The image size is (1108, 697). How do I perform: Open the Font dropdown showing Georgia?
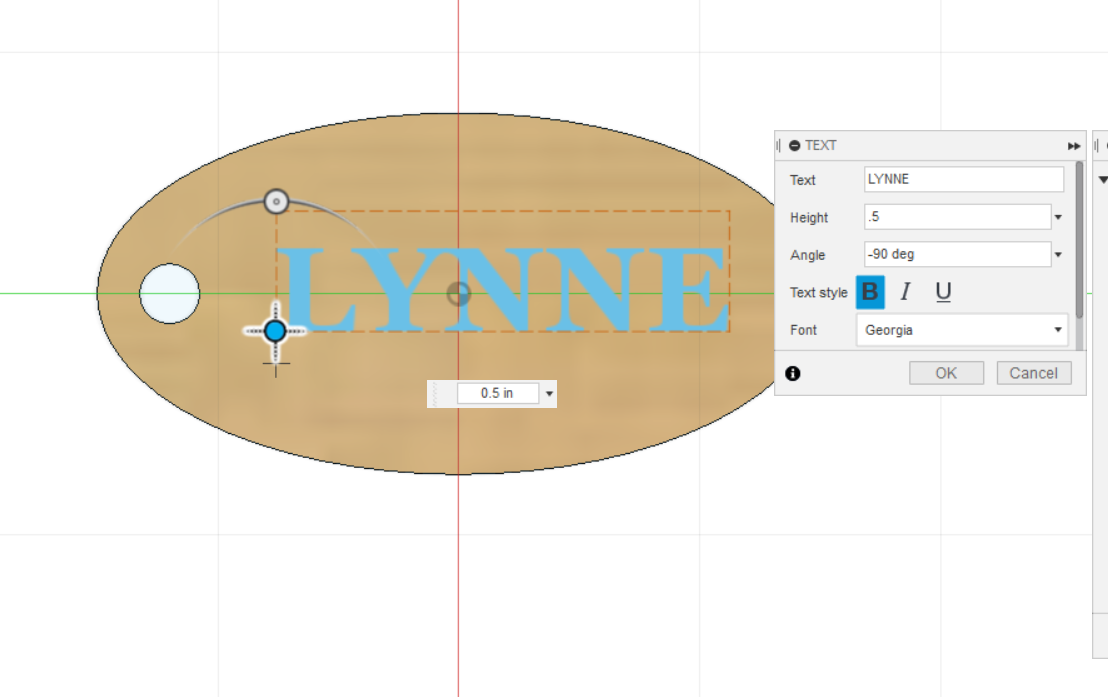(x=962, y=330)
